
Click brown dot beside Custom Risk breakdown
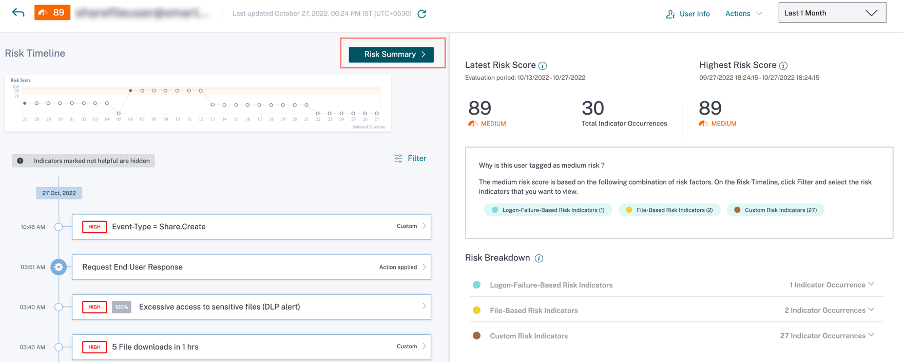[477, 335]
